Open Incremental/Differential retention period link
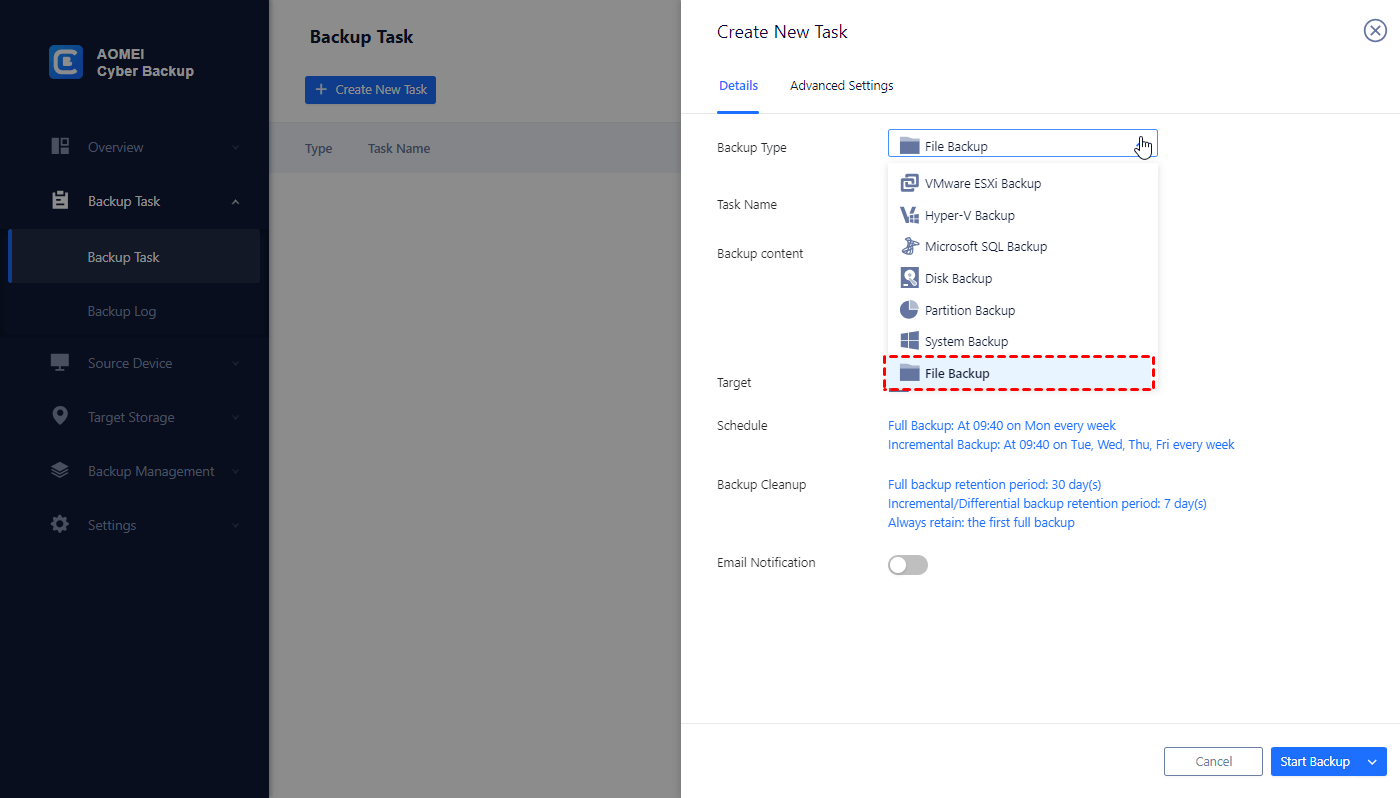Viewport: 1400px width, 798px height. [1047, 504]
